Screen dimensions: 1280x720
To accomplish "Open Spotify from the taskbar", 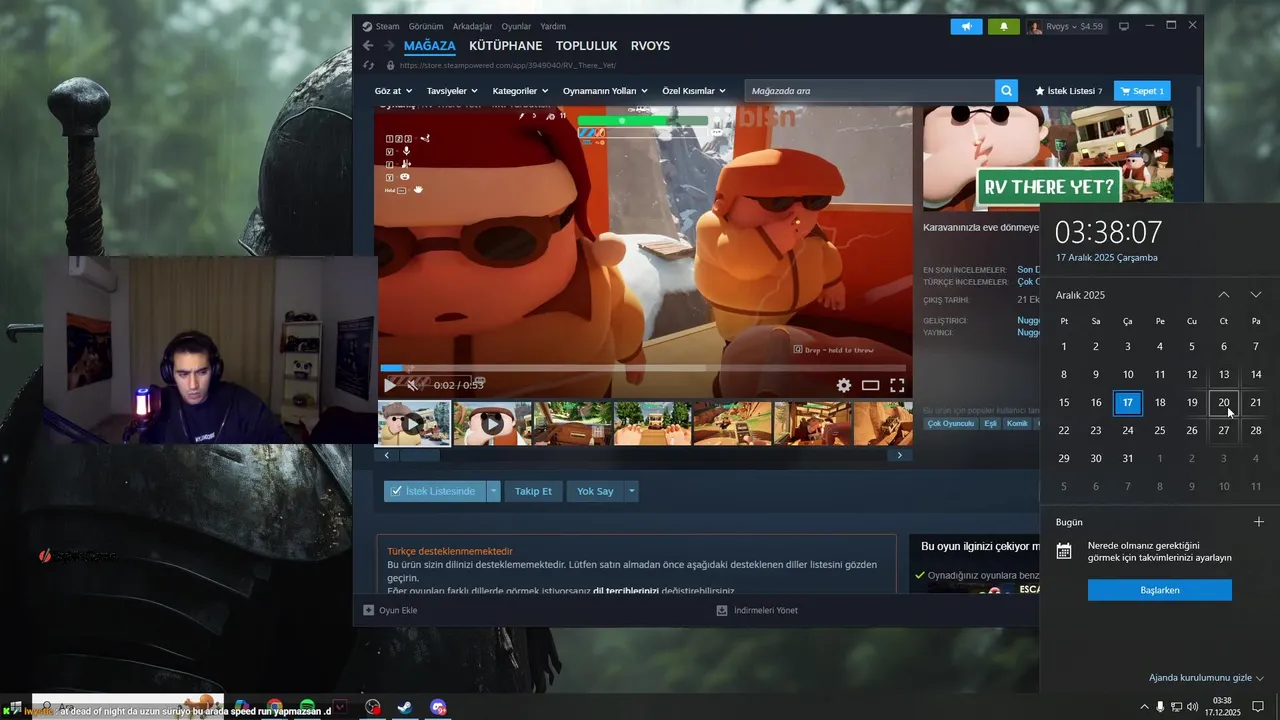I will (307, 707).
